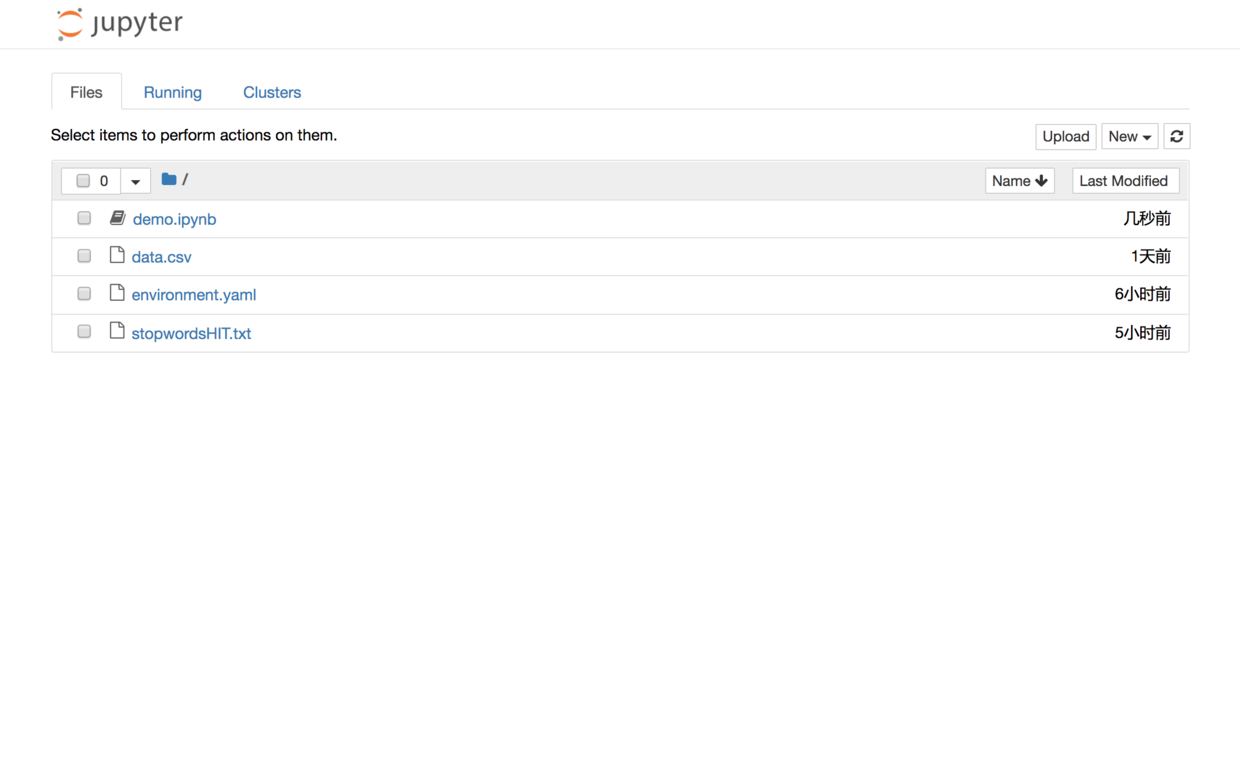Click the file icon beside environment.yaml

click(117, 294)
